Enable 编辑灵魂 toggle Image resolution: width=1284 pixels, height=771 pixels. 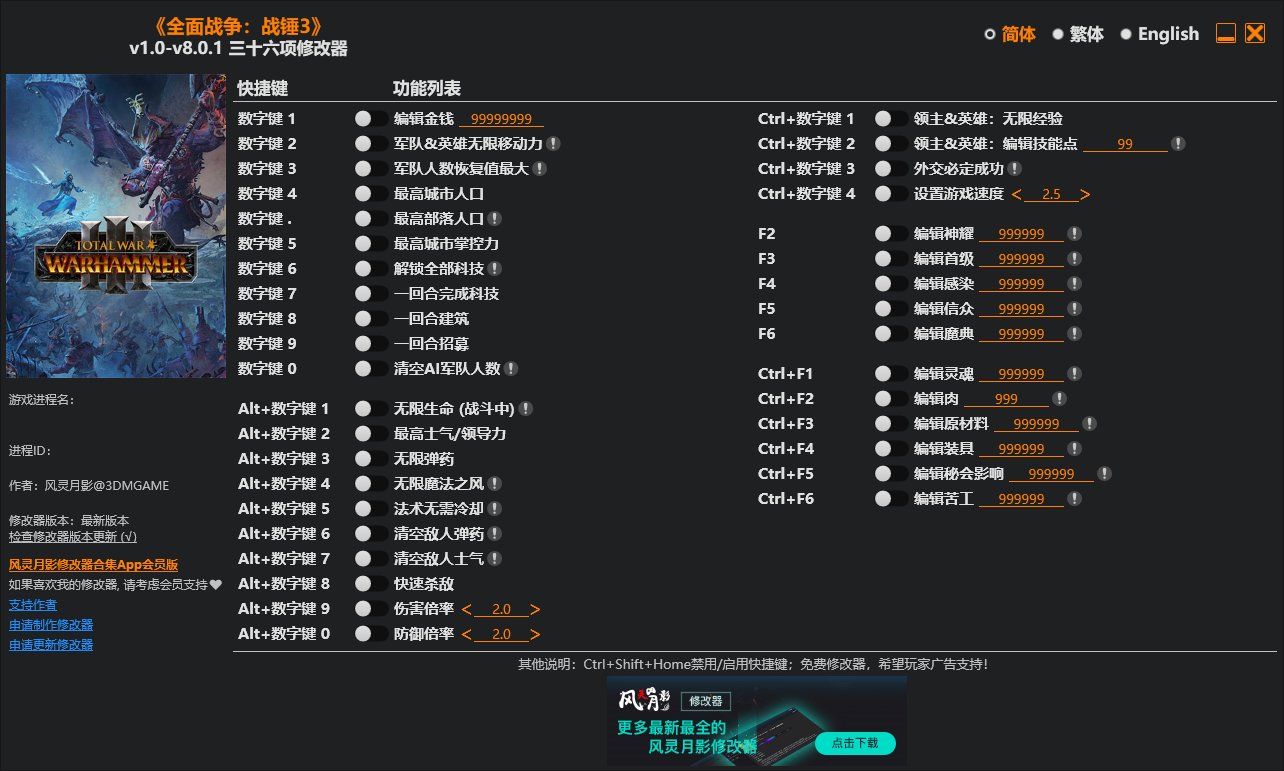click(x=891, y=374)
